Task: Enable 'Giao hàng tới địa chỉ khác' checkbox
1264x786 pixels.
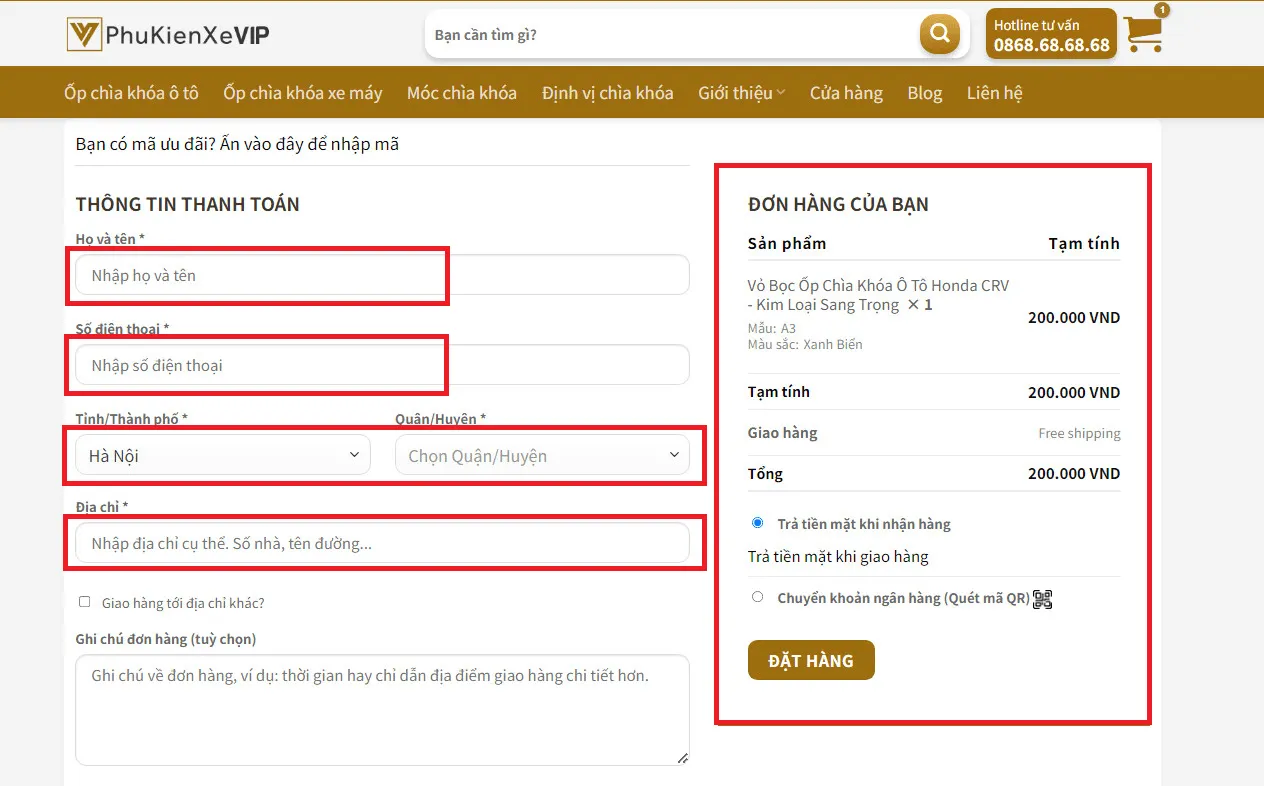Action: [85, 602]
